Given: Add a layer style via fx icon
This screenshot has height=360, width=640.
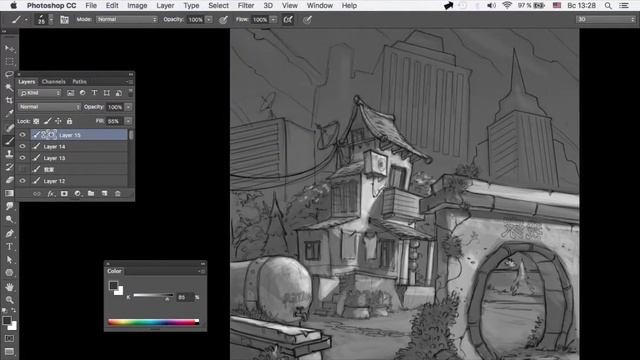Looking at the screenshot, I should tap(51, 194).
